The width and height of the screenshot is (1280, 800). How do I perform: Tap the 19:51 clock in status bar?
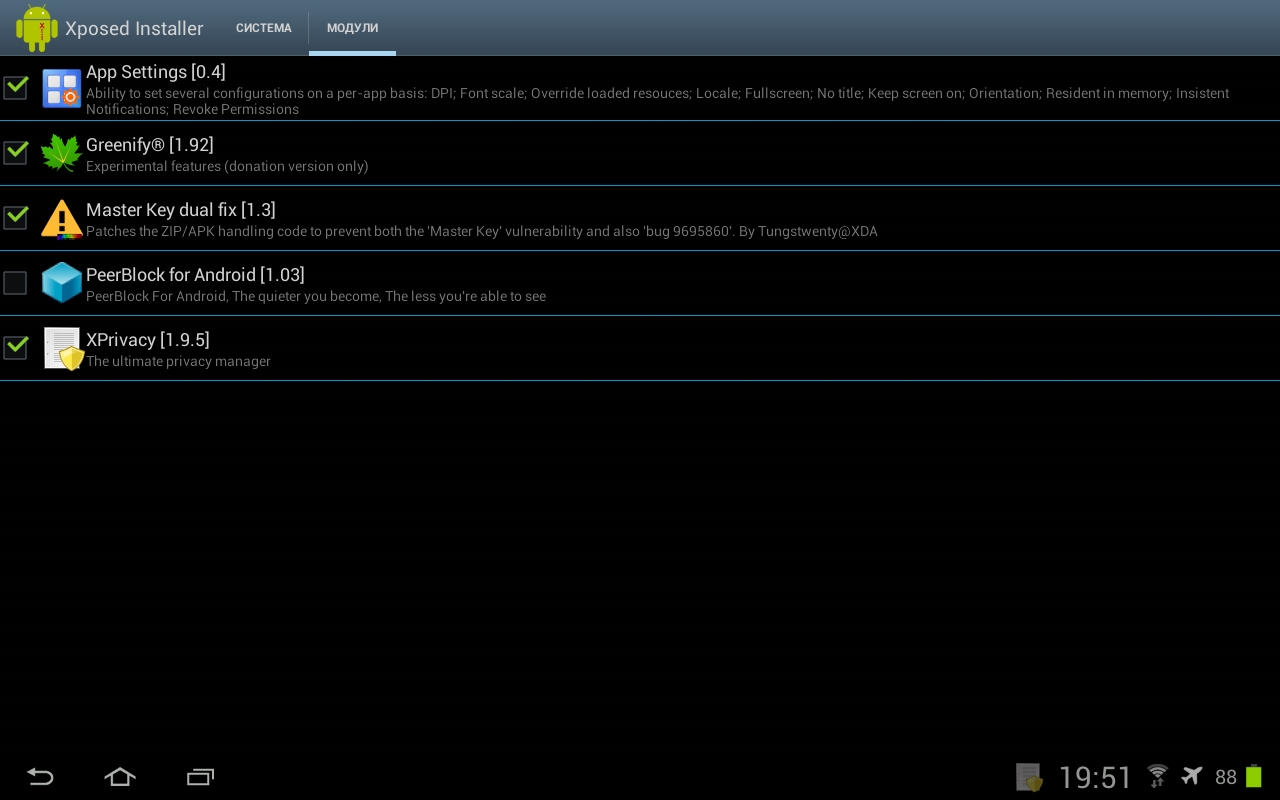(1095, 777)
